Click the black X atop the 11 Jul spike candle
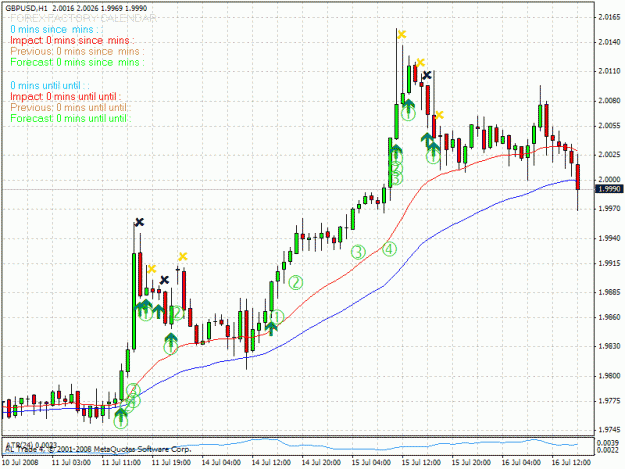The width and height of the screenshot is (625, 469). [139, 222]
